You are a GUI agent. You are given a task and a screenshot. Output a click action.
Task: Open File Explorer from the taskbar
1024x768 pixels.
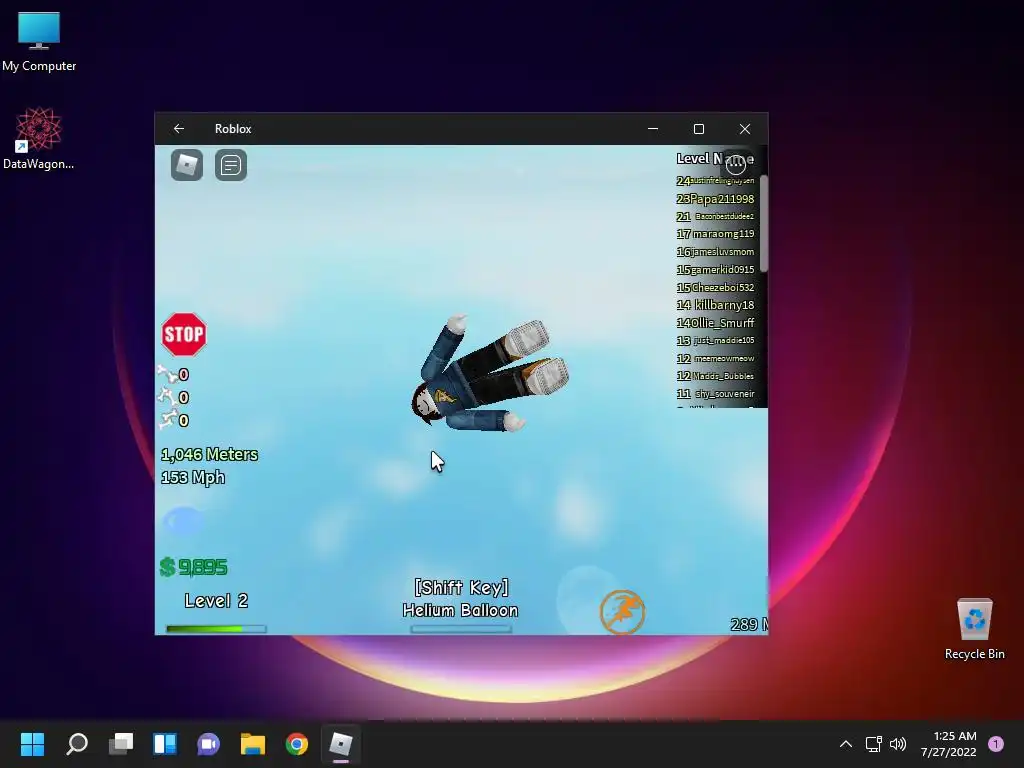click(x=253, y=744)
